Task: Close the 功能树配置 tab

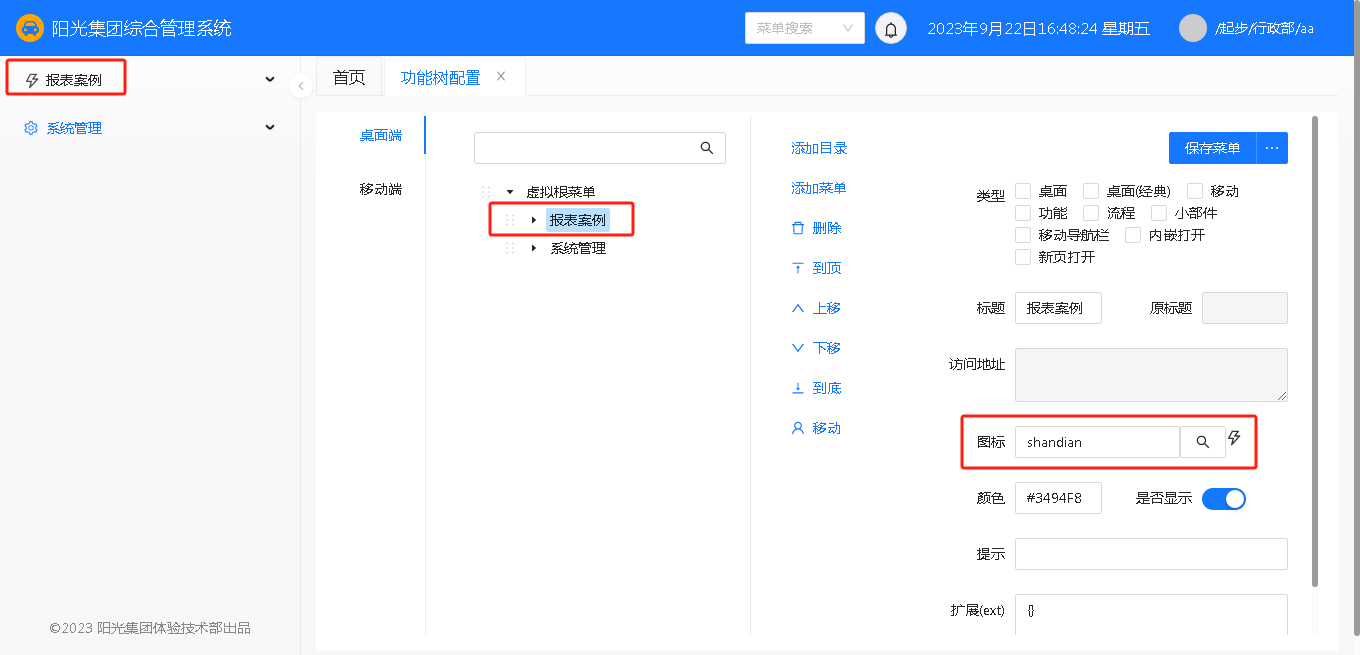Action: (501, 76)
